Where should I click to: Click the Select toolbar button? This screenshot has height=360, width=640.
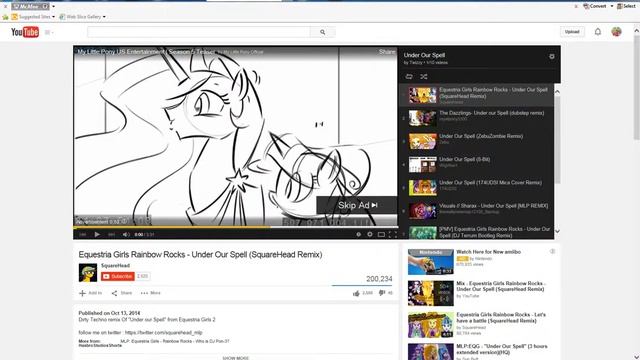pyautogui.click(x=627, y=6)
